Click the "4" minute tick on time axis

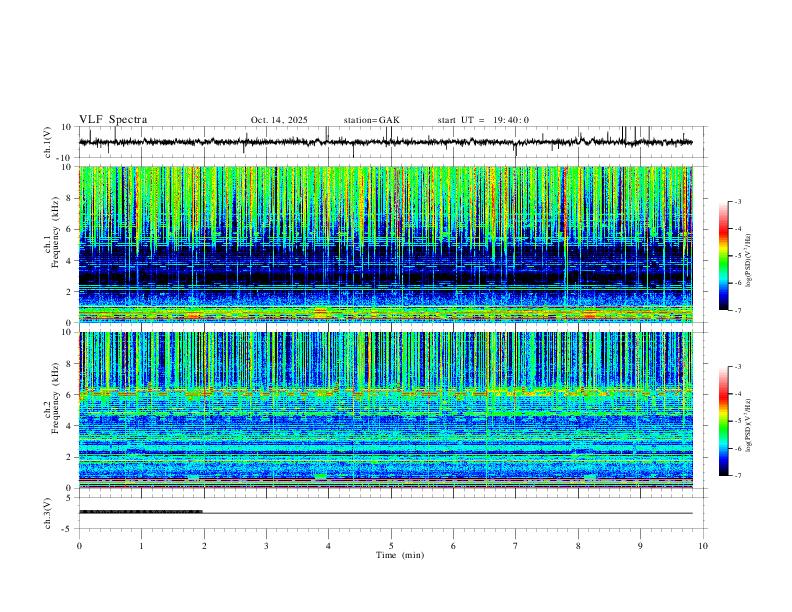[x=329, y=546]
